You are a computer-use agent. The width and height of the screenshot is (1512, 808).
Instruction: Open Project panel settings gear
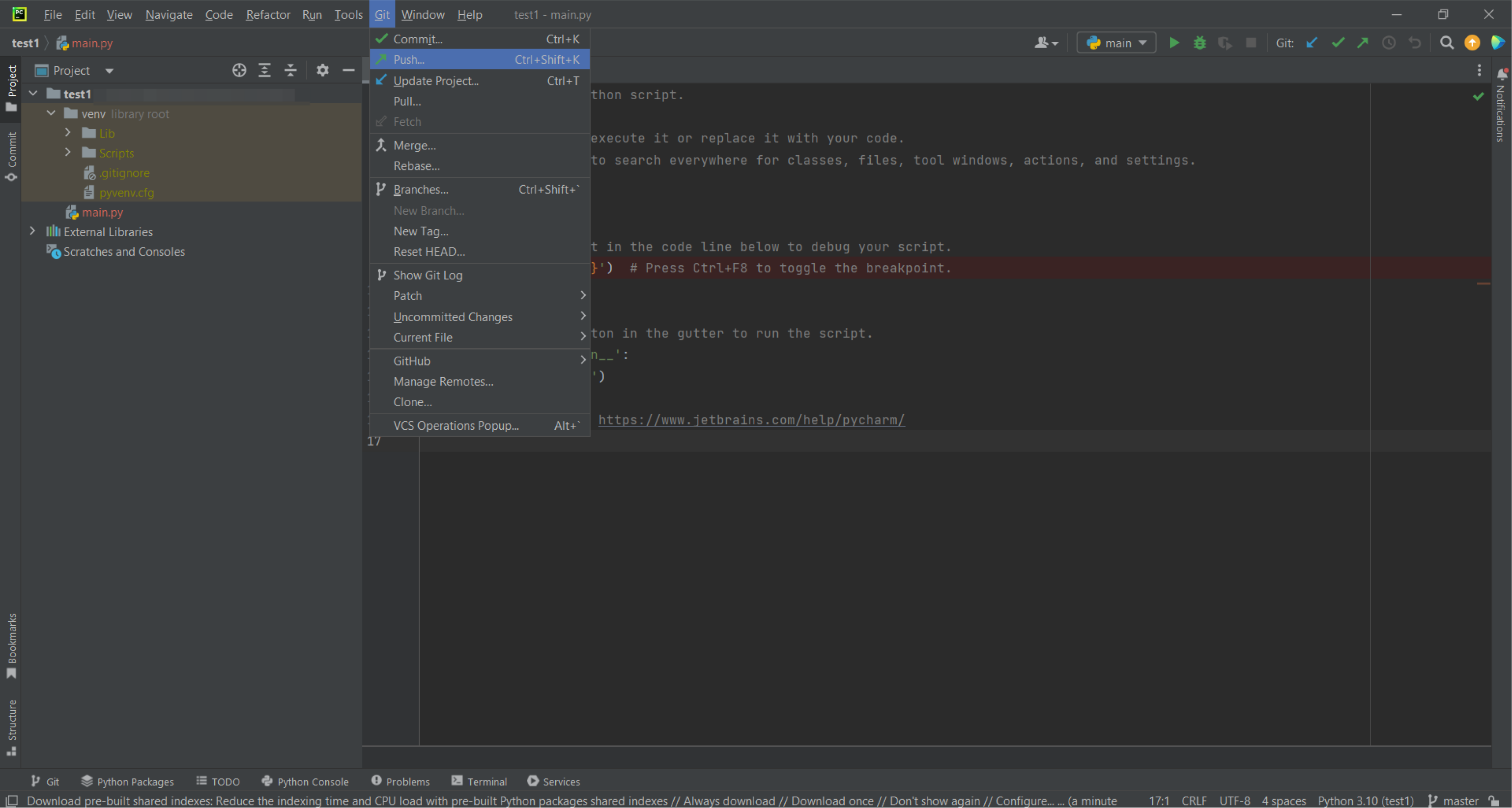322,70
